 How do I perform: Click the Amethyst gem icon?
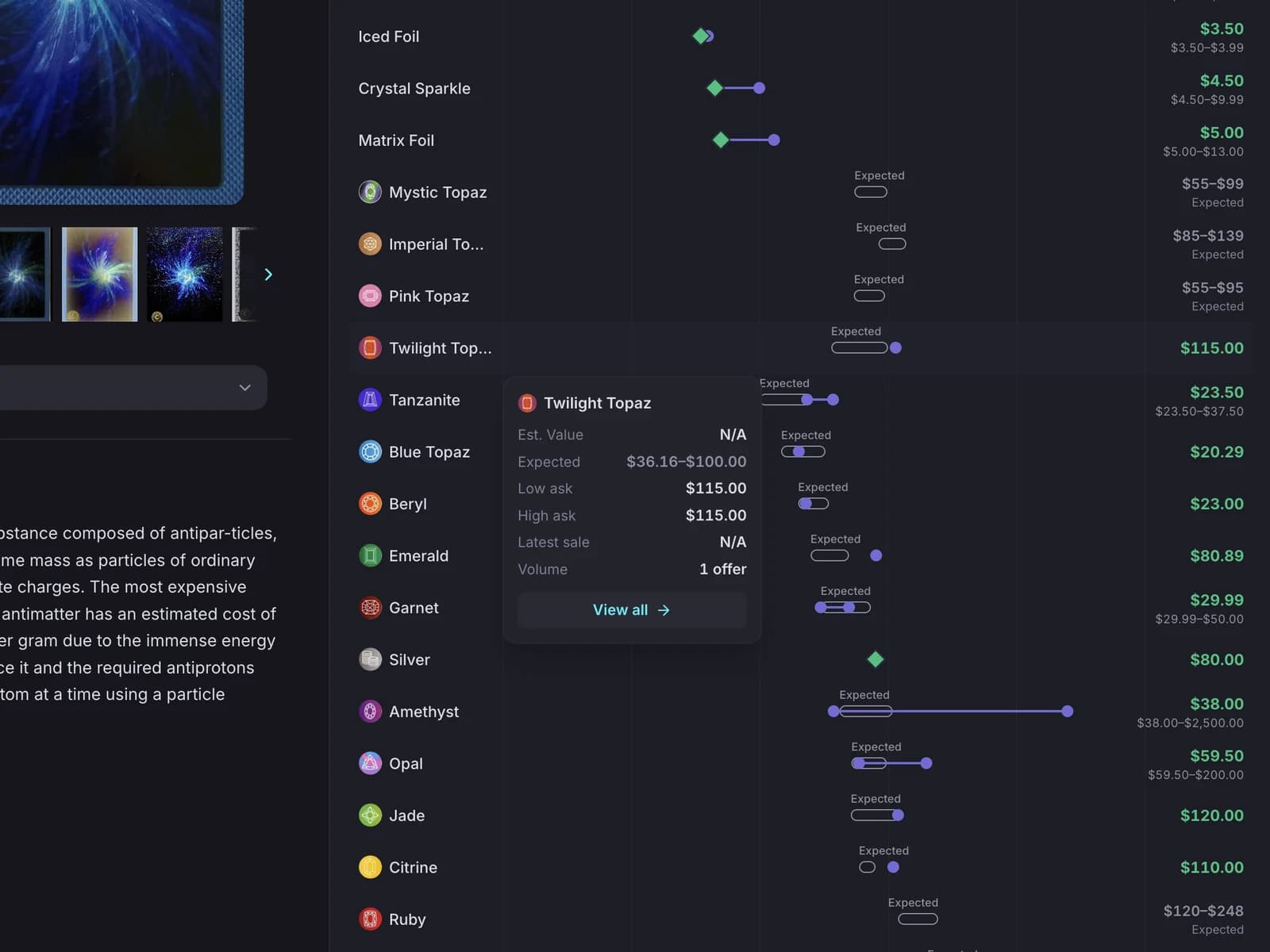[x=370, y=712]
